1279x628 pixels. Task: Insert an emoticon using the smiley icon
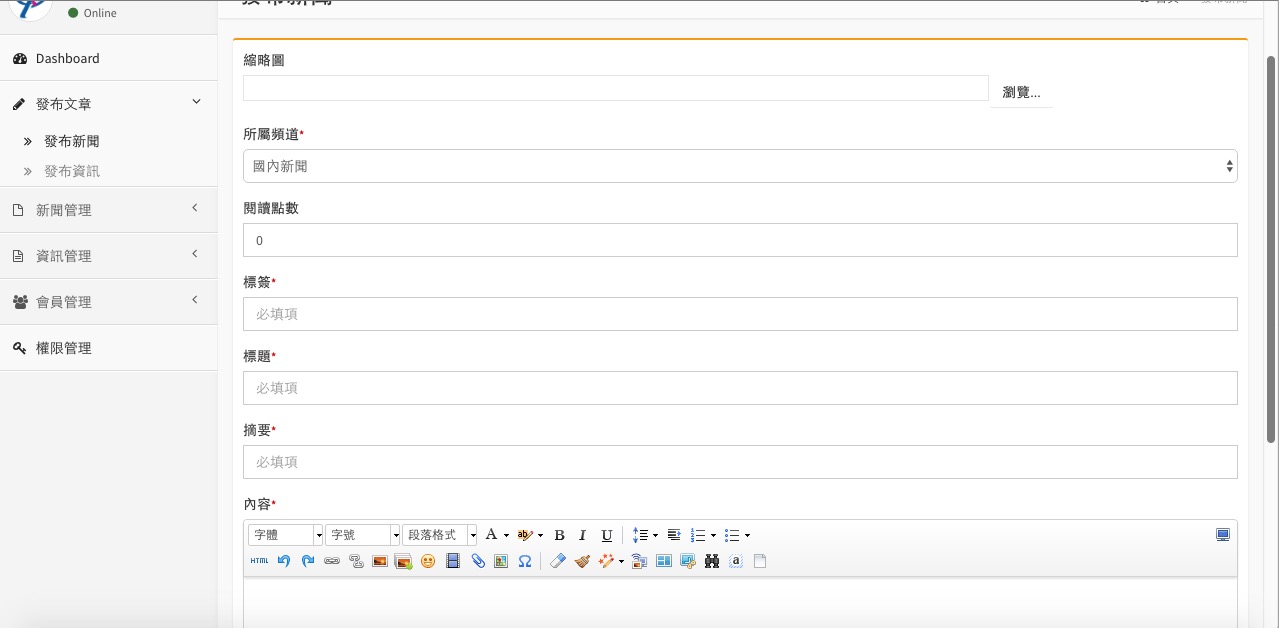(x=428, y=562)
